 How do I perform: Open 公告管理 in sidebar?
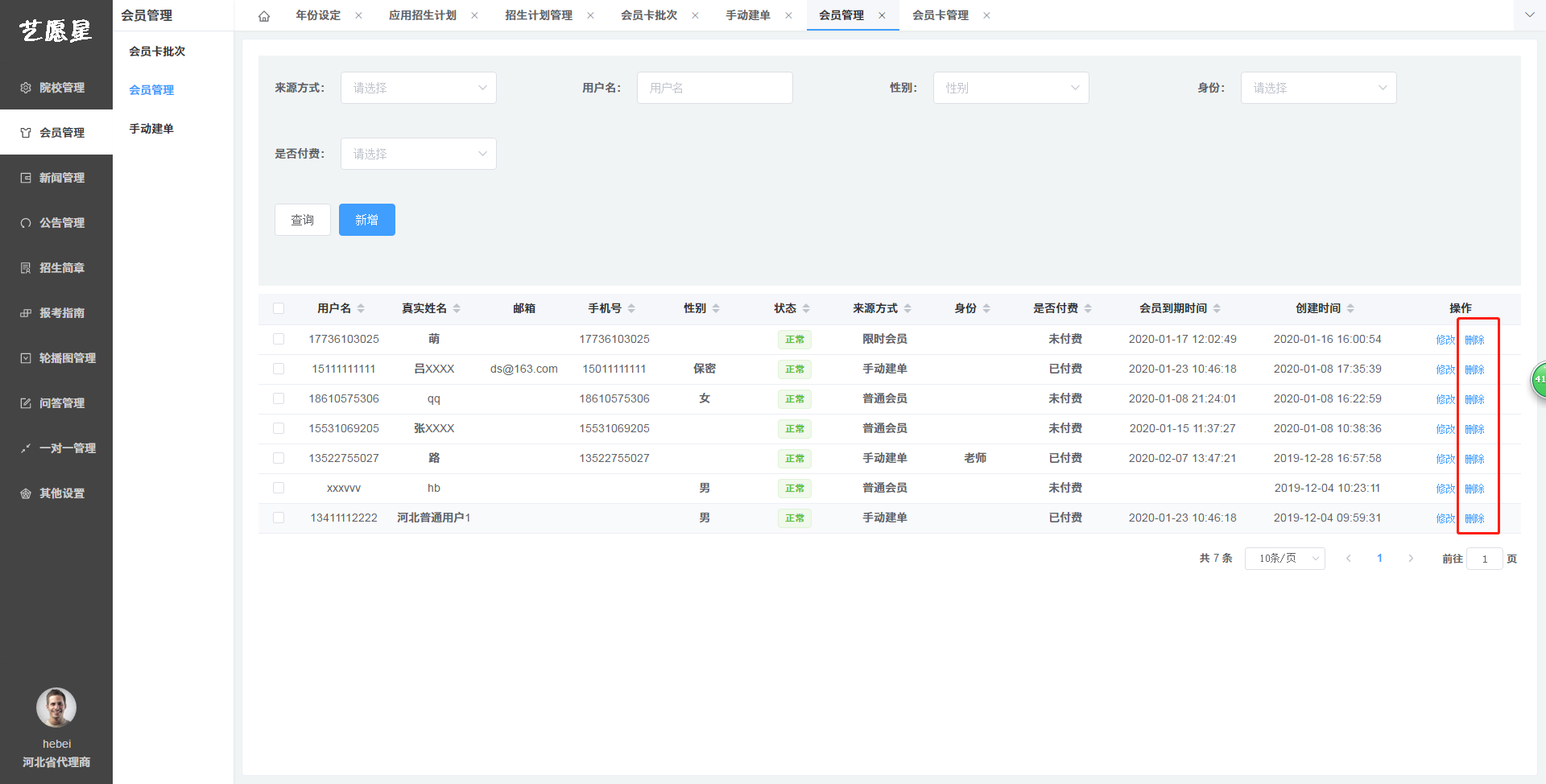pos(56,223)
